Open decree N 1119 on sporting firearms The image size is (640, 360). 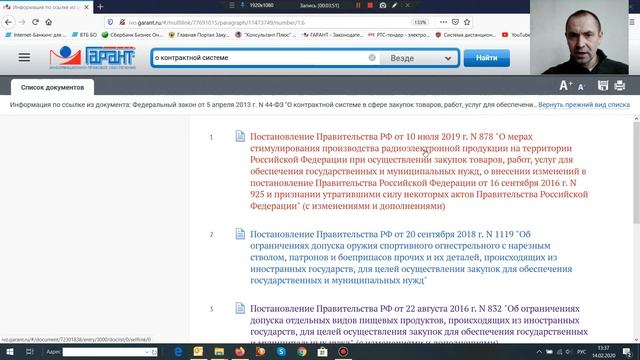411,257
